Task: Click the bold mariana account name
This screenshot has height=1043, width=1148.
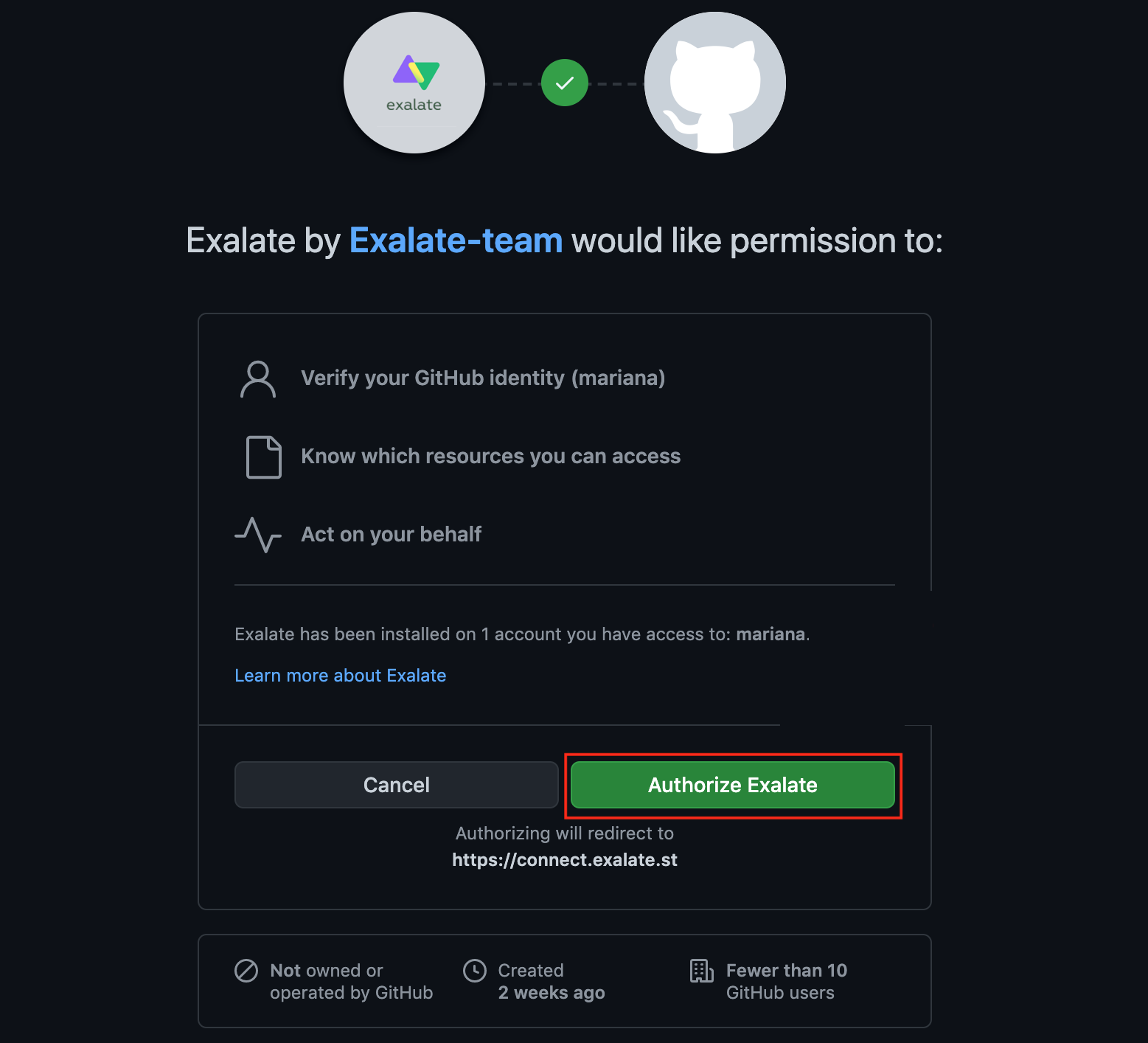Action: pos(770,634)
